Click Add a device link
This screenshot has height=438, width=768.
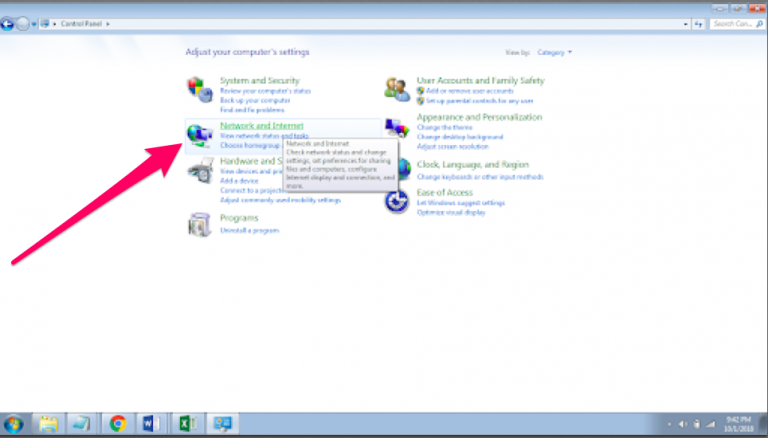[x=239, y=181]
